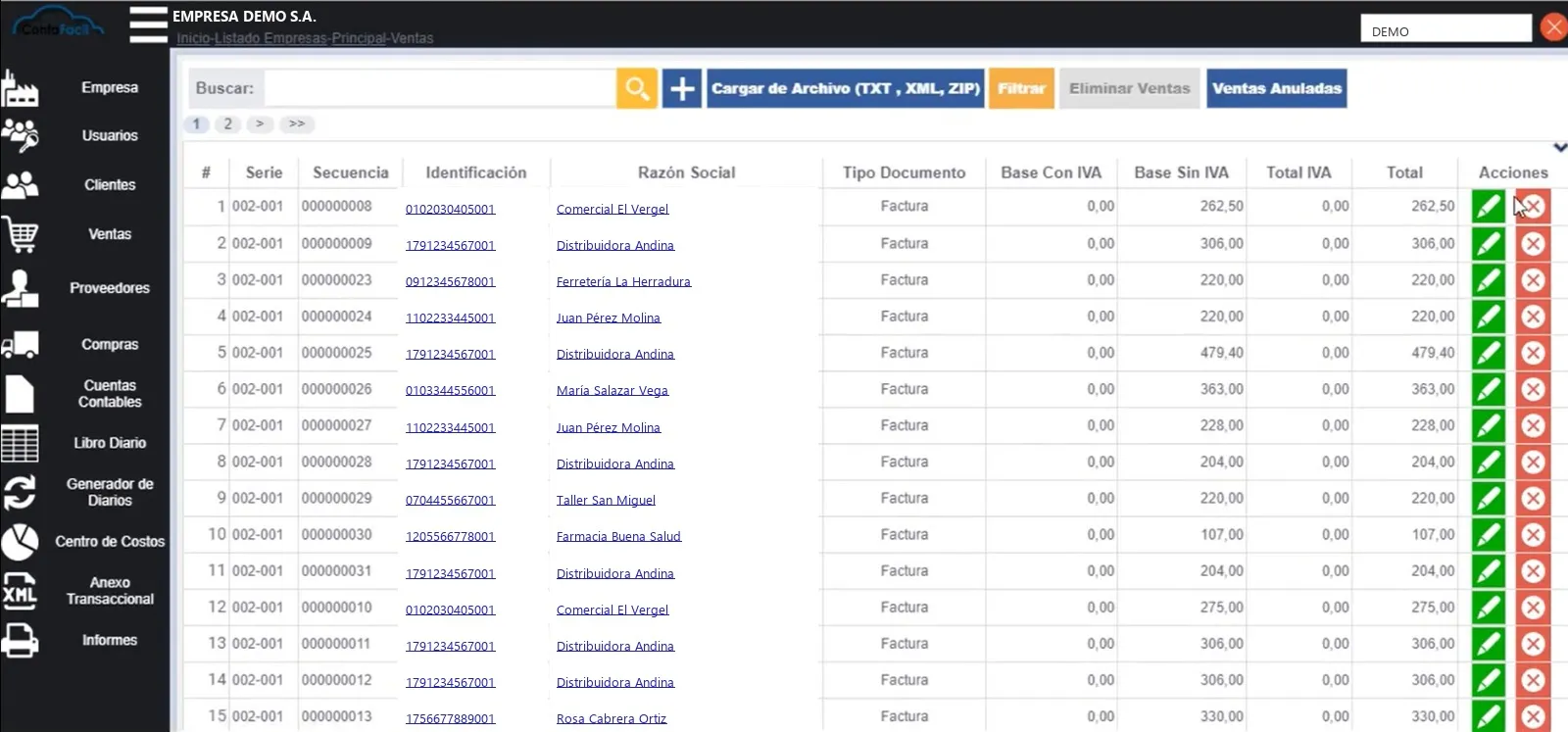This screenshot has width=1568, height=732.
Task: Click the Compras truck icon
Action: click(x=20, y=344)
